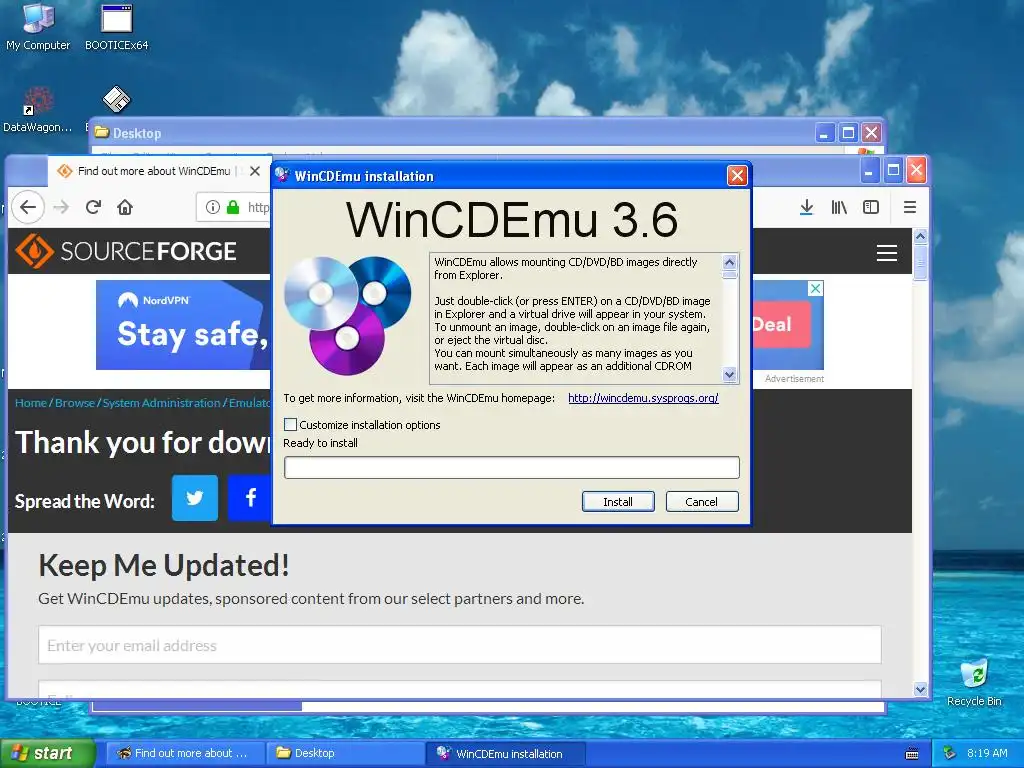
Task: Open Firefox downloads arrow icon
Action: click(807, 208)
